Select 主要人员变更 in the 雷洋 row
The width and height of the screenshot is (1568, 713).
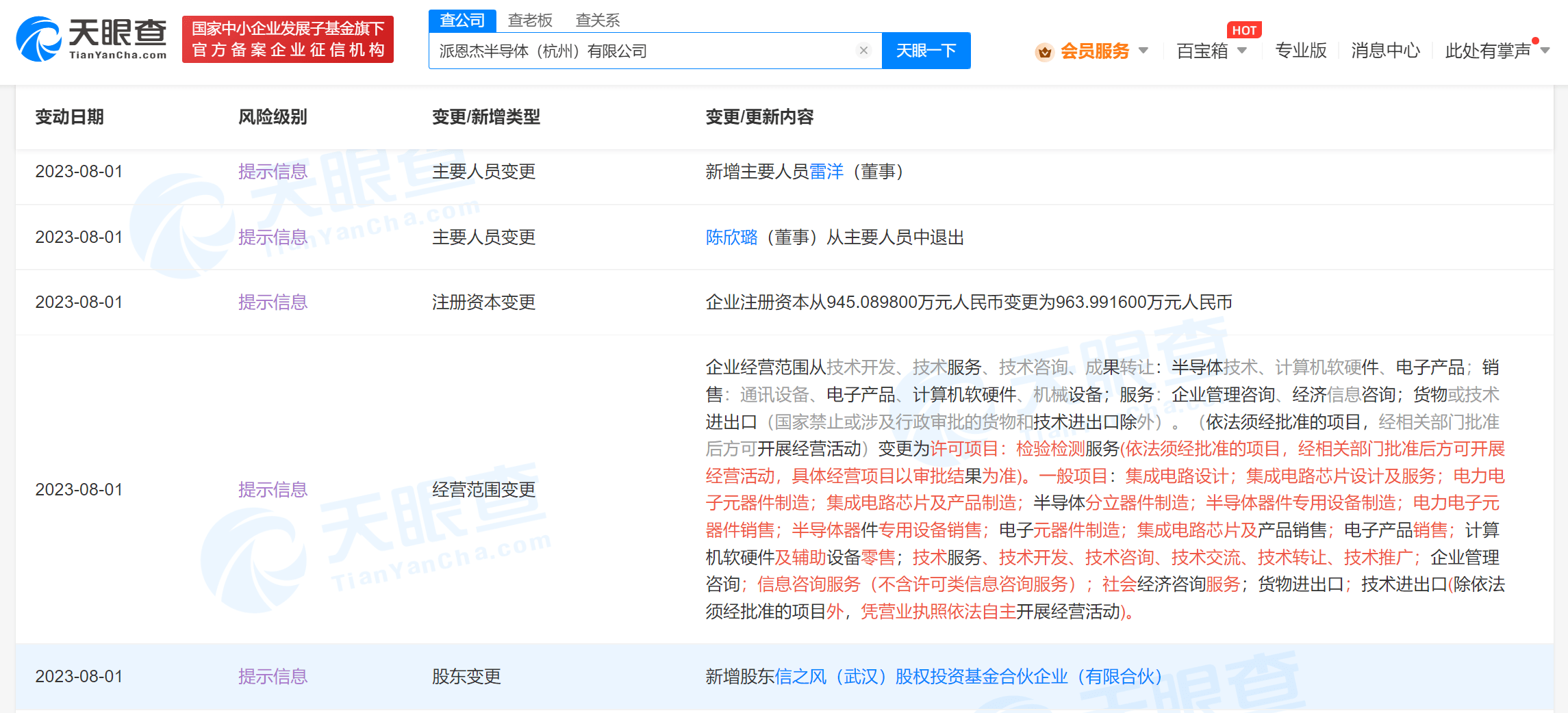click(x=483, y=172)
